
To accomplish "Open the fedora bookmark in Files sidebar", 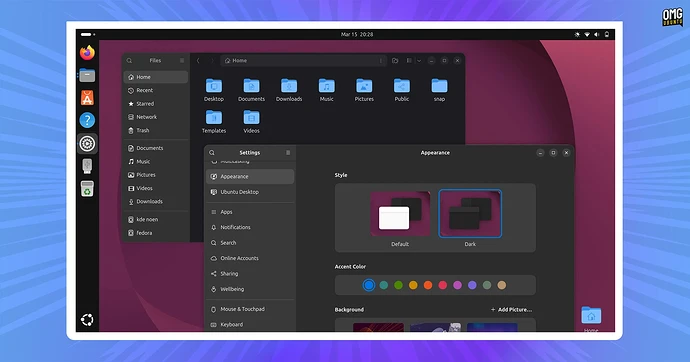I will 156,233.
